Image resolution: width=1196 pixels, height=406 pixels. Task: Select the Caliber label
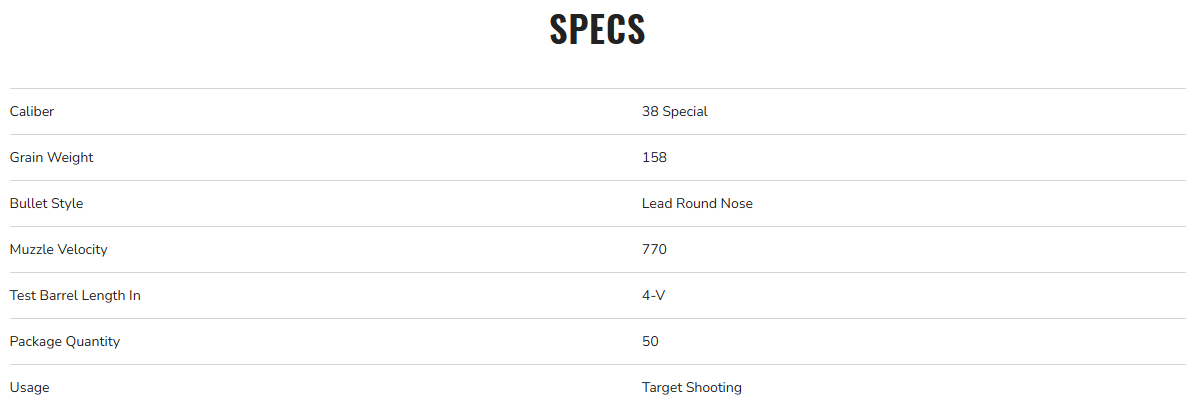point(32,112)
